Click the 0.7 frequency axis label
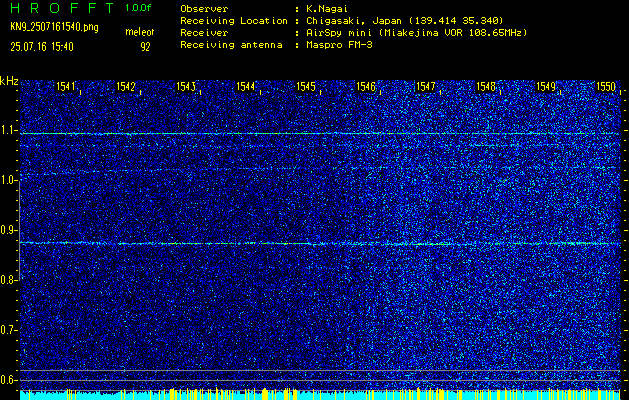This screenshot has height=400, width=629. (7, 330)
